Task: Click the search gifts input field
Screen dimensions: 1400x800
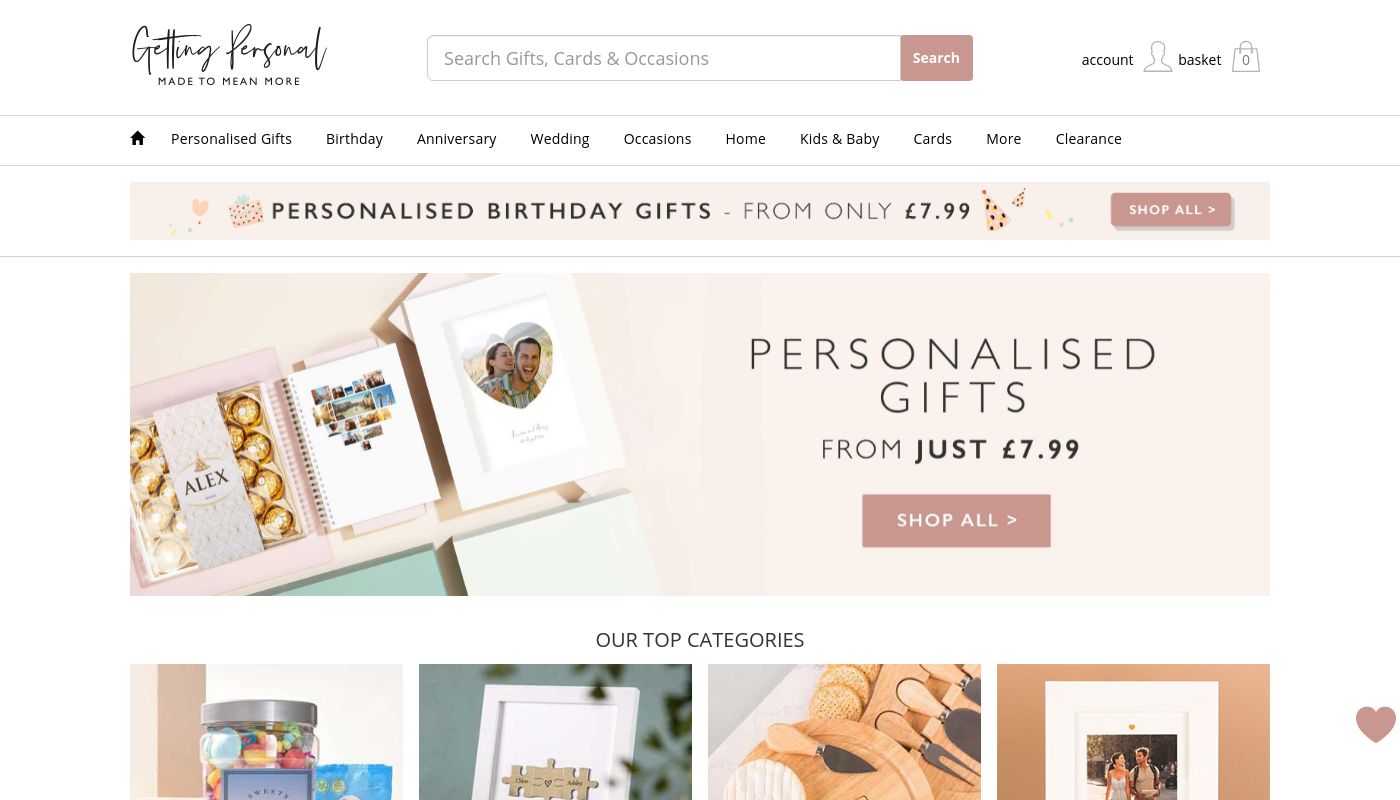Action: tap(664, 58)
